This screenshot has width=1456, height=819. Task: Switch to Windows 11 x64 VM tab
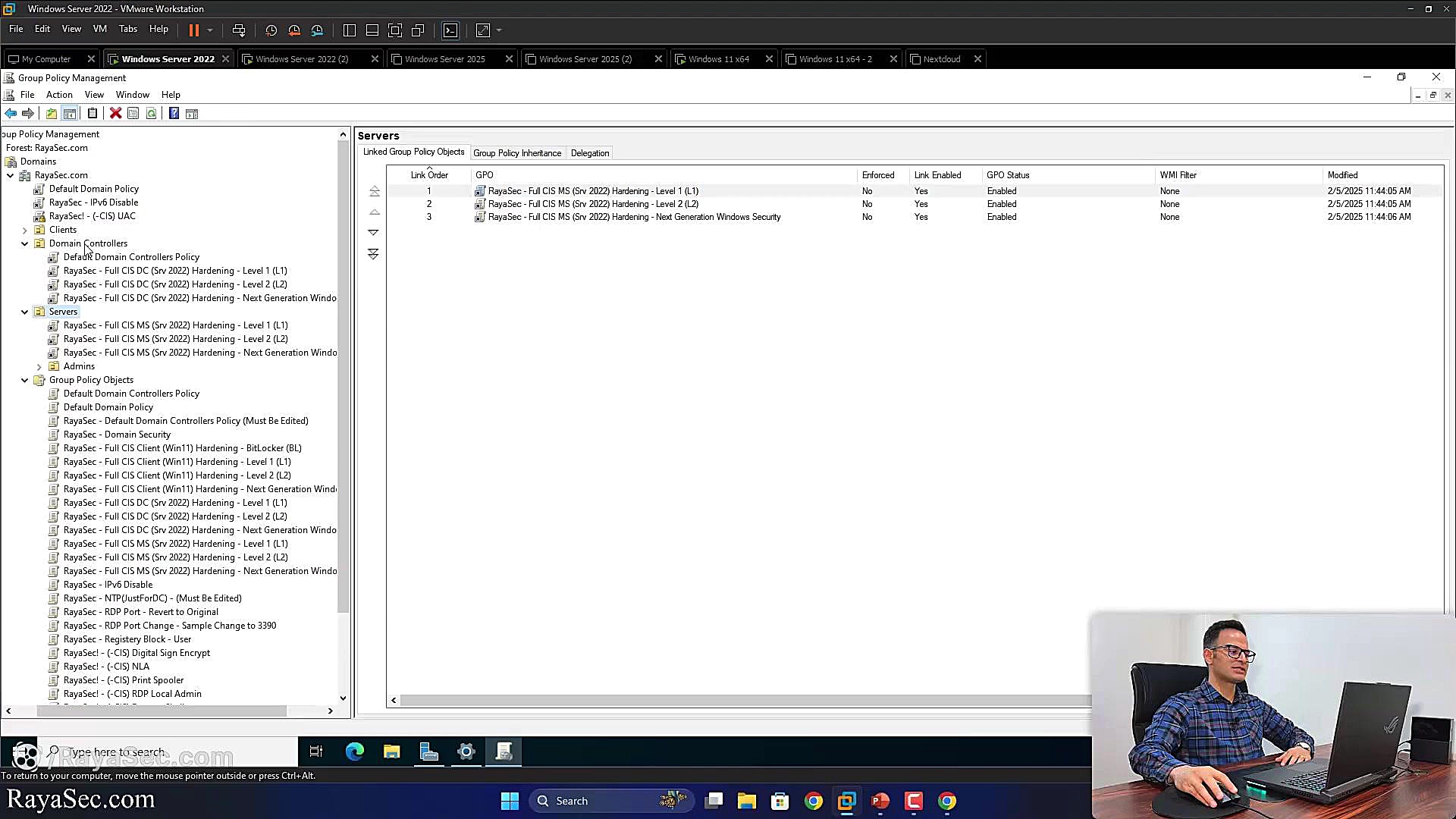click(718, 59)
